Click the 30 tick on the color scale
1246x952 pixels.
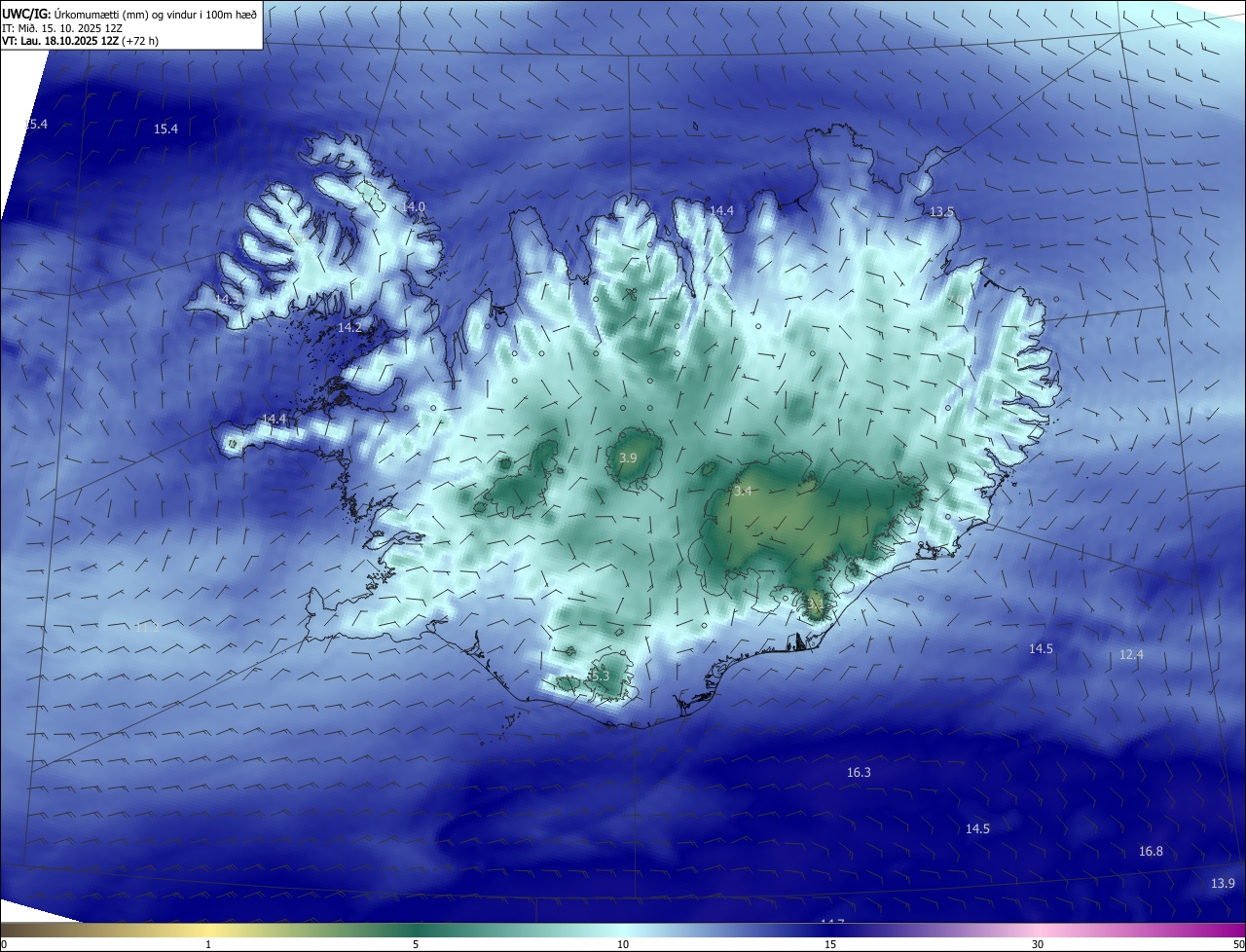click(1038, 944)
